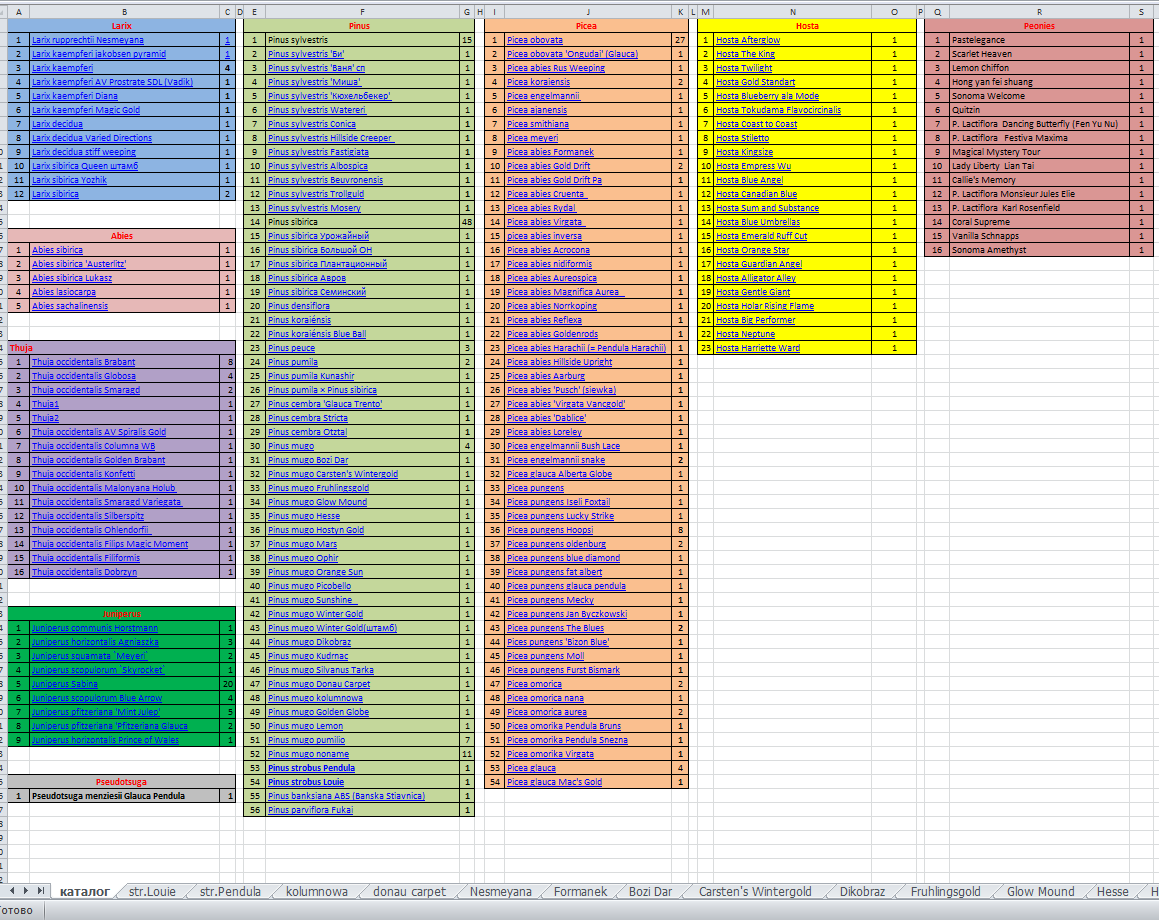This screenshot has height=920, width=1159.
Task: Open Pinus mugo Carsten's Wintergold link
Action: pos(333,474)
